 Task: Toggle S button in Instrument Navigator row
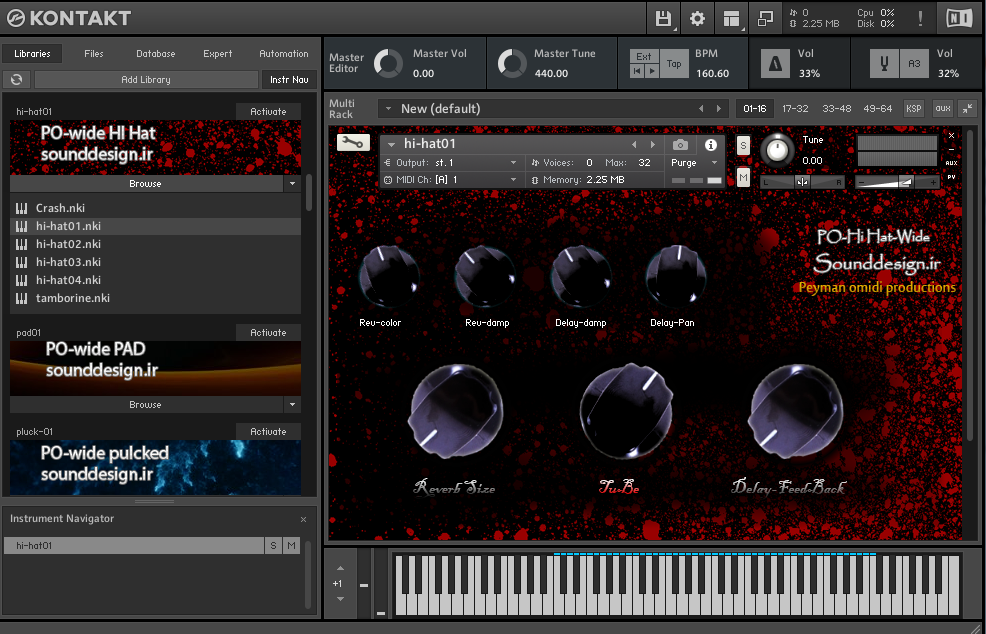tap(273, 545)
